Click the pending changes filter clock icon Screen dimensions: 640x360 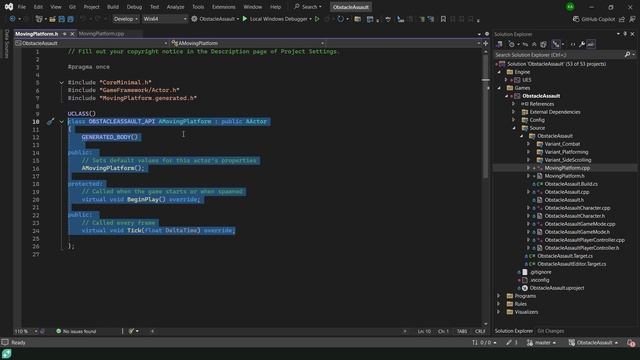click(x=511, y=44)
